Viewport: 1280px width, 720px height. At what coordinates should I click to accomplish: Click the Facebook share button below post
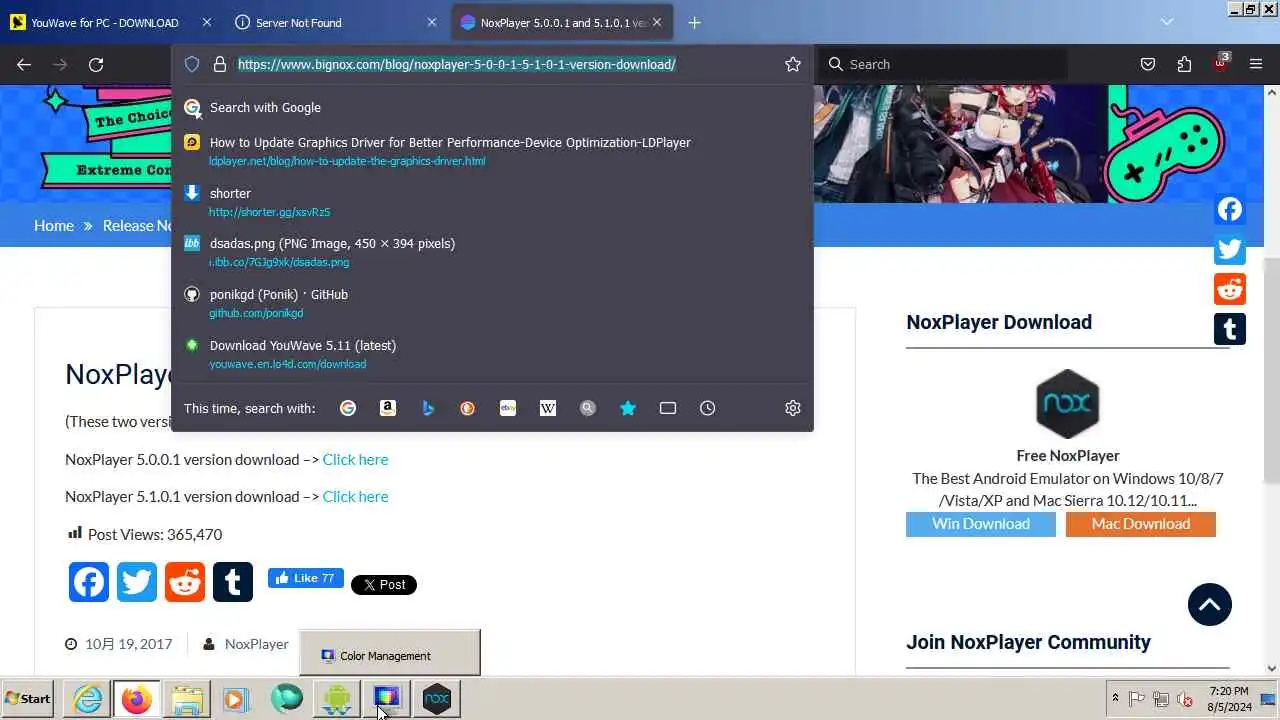(89, 582)
